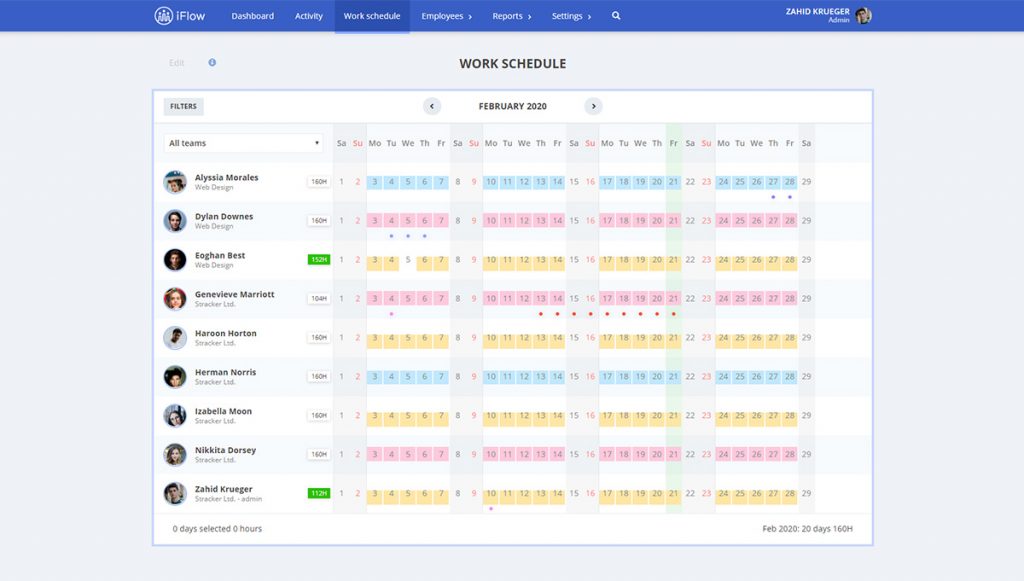Click the Filters button
This screenshot has width=1024, height=581.
pos(183,106)
